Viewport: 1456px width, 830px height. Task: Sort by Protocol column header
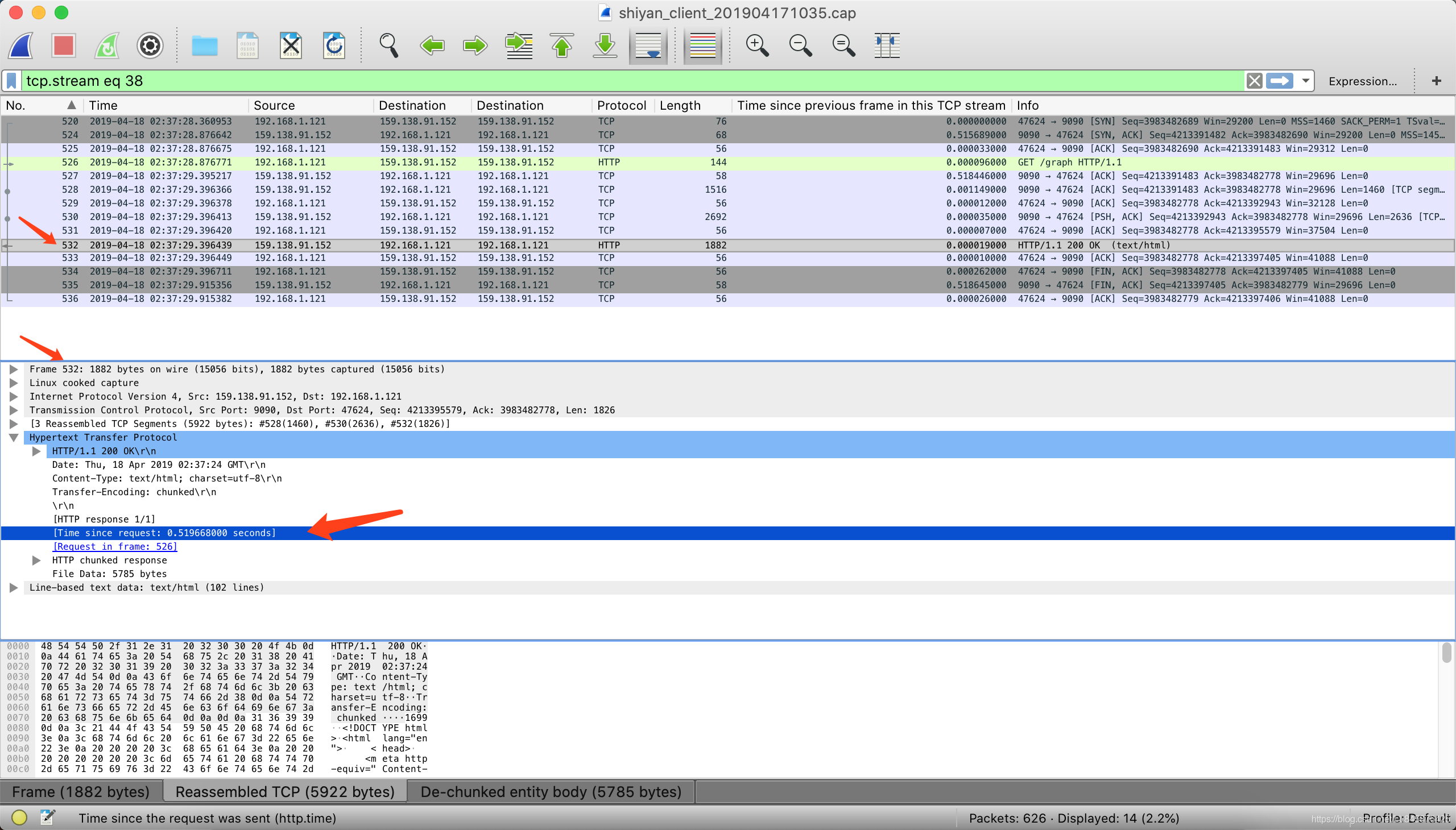tap(622, 106)
